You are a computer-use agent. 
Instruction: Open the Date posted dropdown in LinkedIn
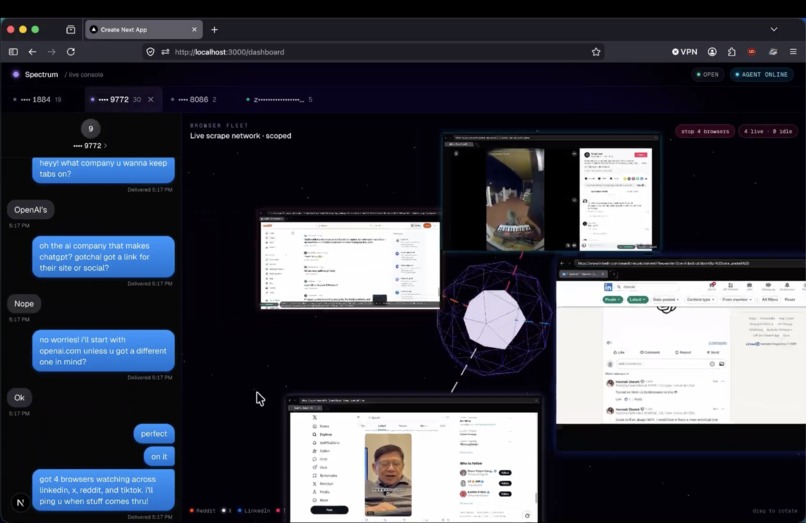click(666, 299)
